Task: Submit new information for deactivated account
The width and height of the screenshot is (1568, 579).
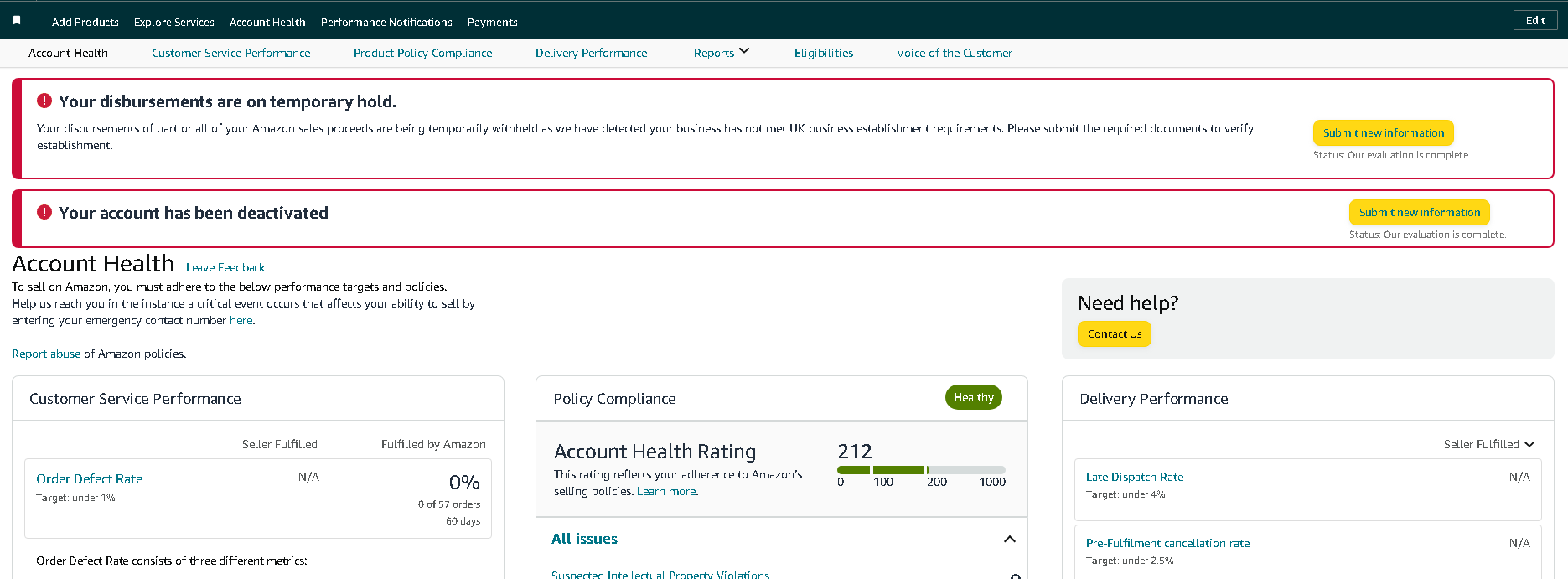Action: [1420, 212]
